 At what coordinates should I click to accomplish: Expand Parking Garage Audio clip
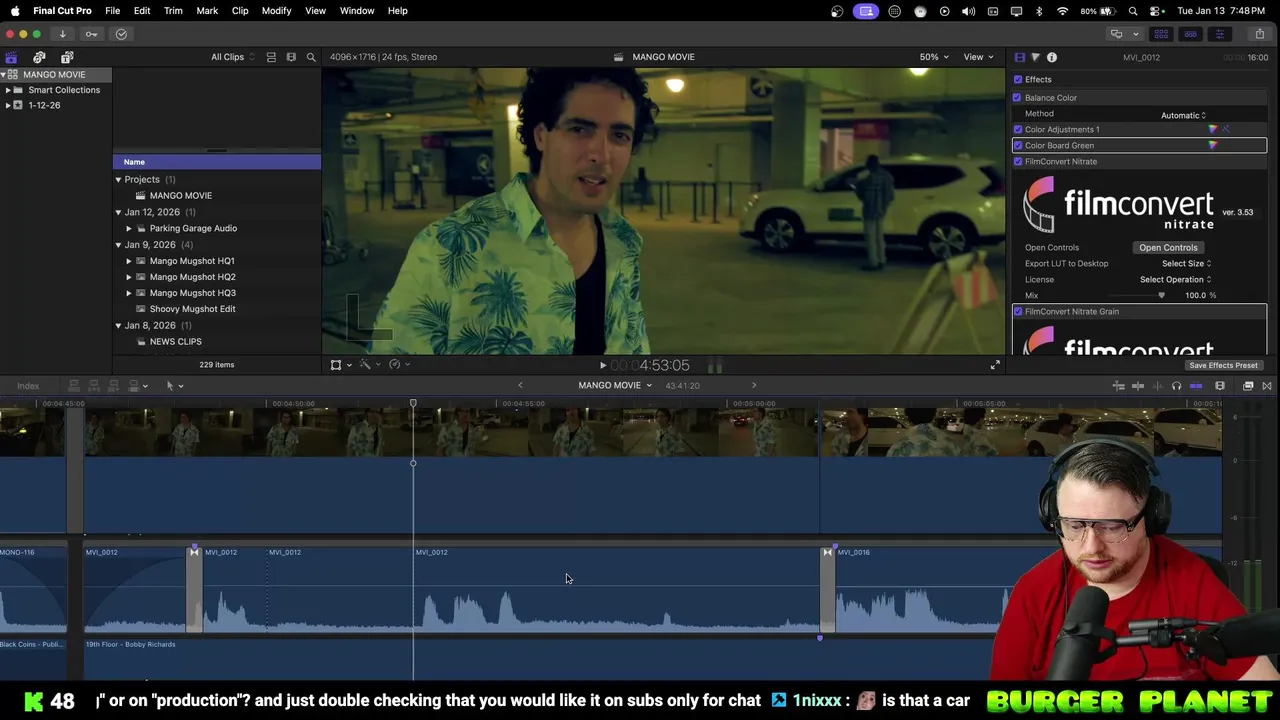129,228
